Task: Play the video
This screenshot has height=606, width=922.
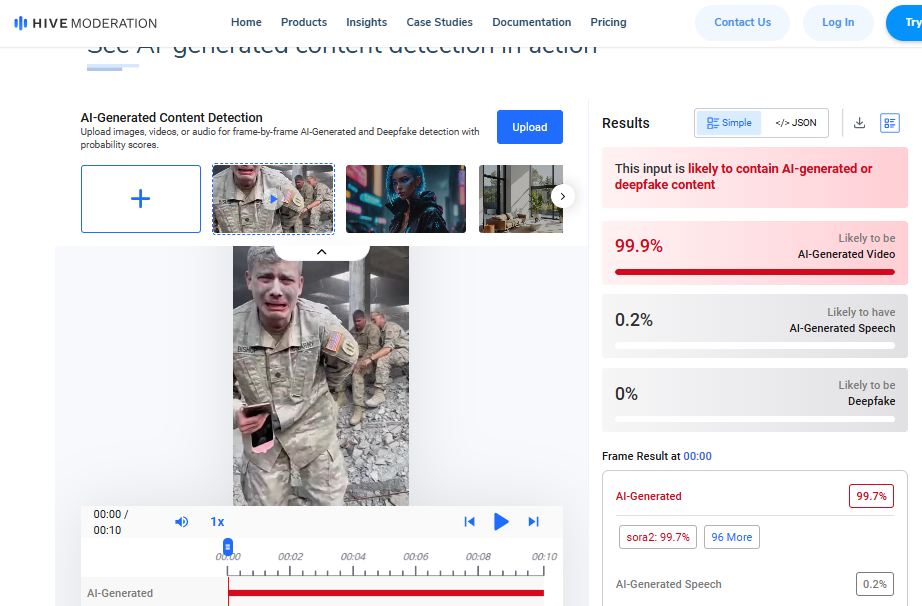Action: click(x=501, y=521)
